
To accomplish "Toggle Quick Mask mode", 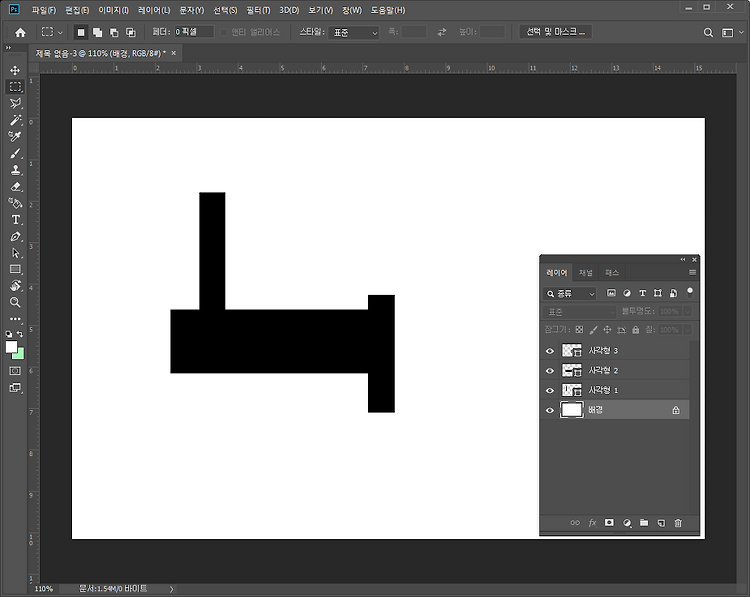I will (x=15, y=371).
